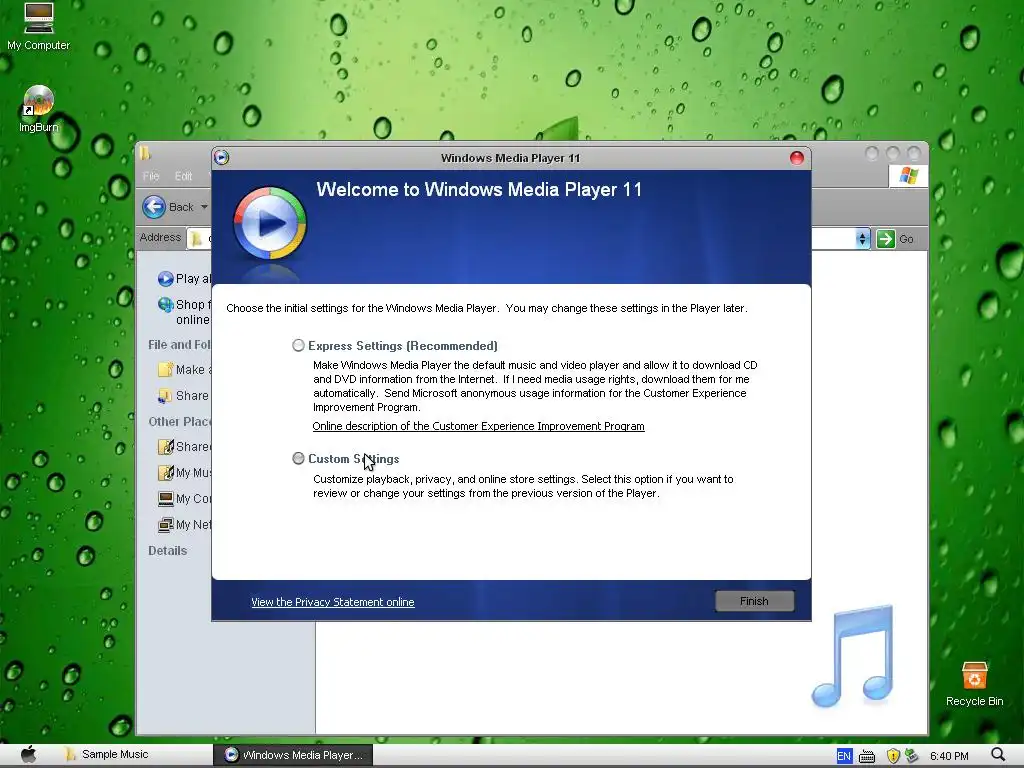Expand the address bar dropdown in Explorer
Screen dimensions: 1024x768
coord(862,239)
